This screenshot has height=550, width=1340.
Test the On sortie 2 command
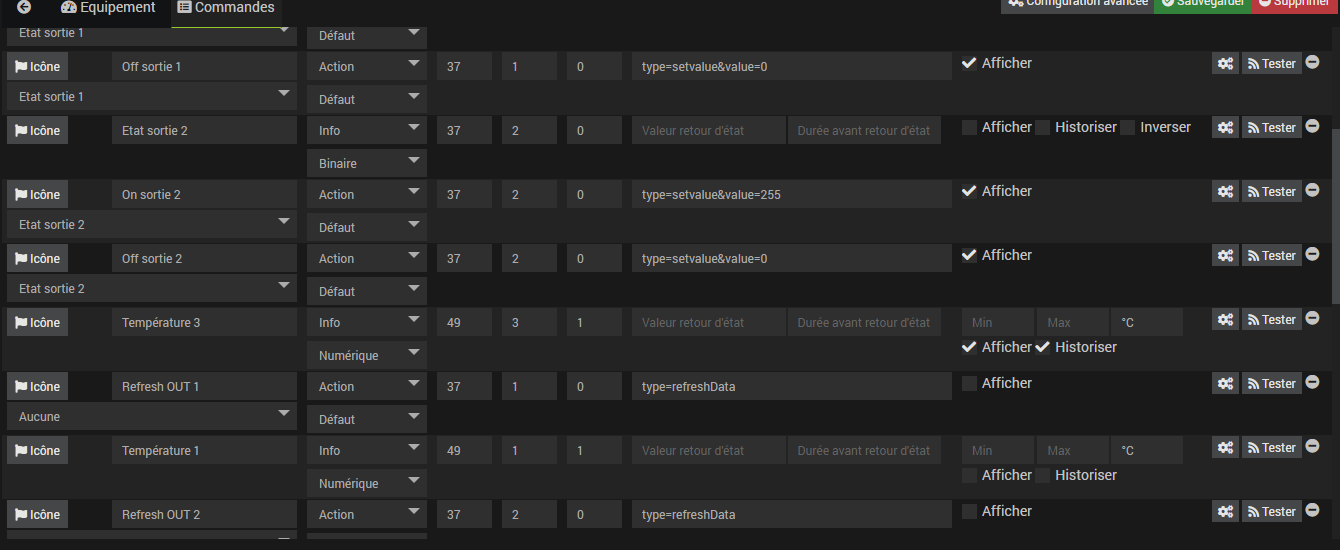tap(1272, 192)
